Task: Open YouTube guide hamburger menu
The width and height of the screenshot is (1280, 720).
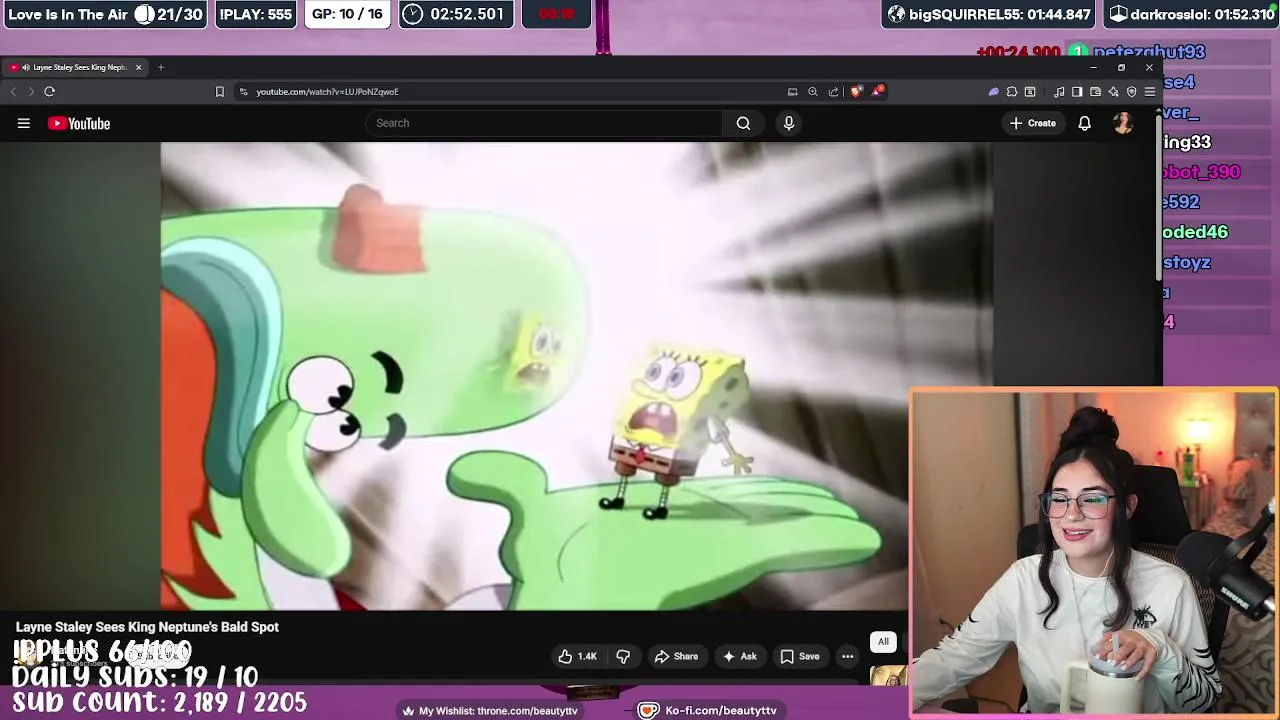Action: pyautogui.click(x=24, y=123)
